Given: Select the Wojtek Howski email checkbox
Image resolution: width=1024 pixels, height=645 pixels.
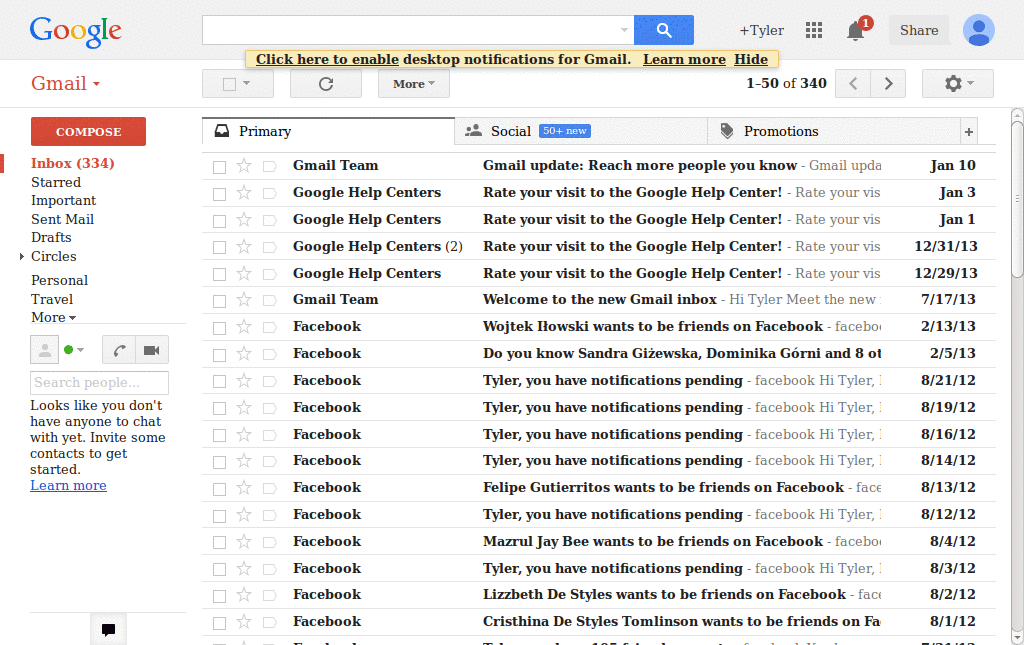Looking at the screenshot, I should click(219, 328).
